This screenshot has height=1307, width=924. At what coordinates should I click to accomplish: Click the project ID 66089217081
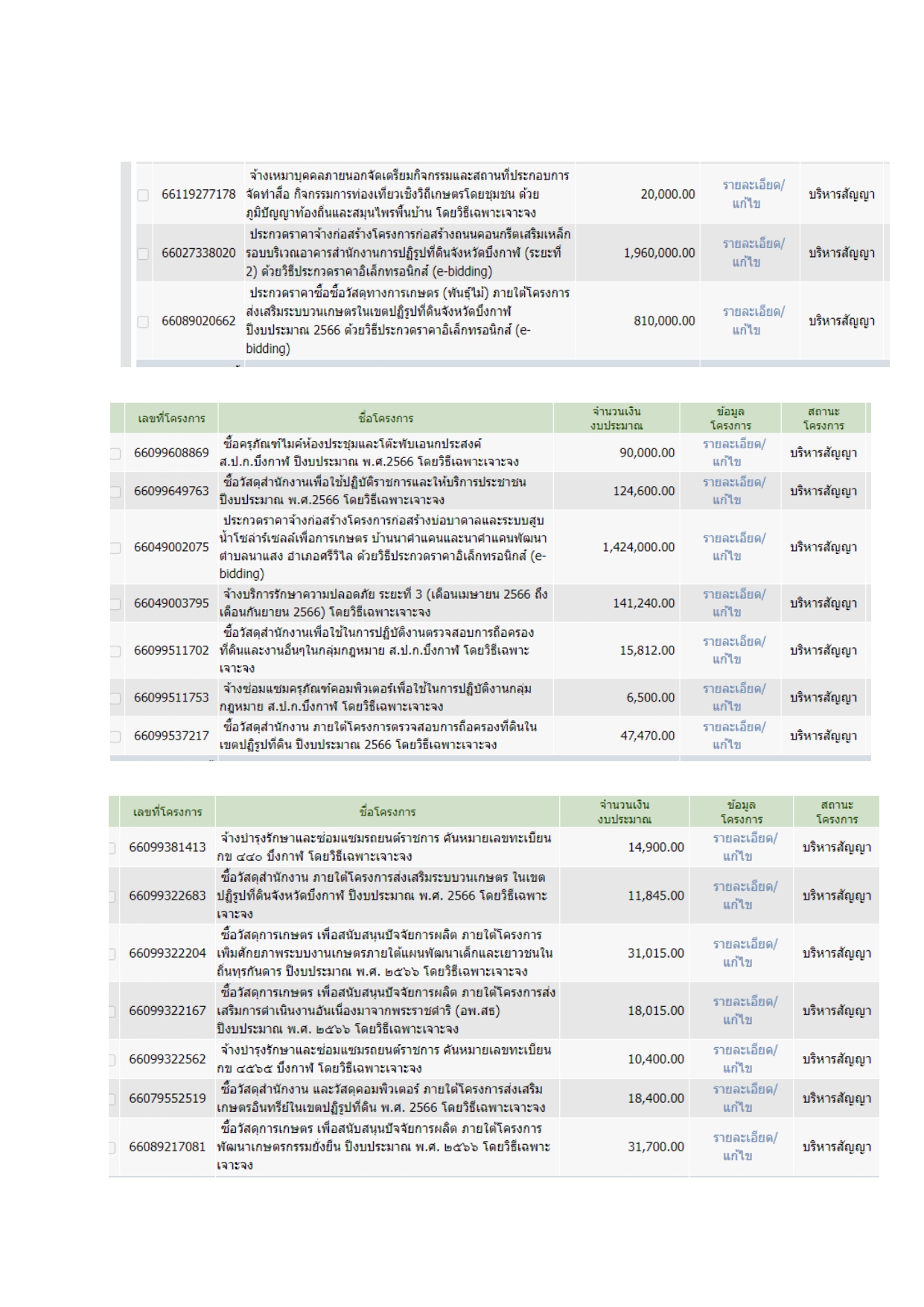click(x=167, y=1147)
